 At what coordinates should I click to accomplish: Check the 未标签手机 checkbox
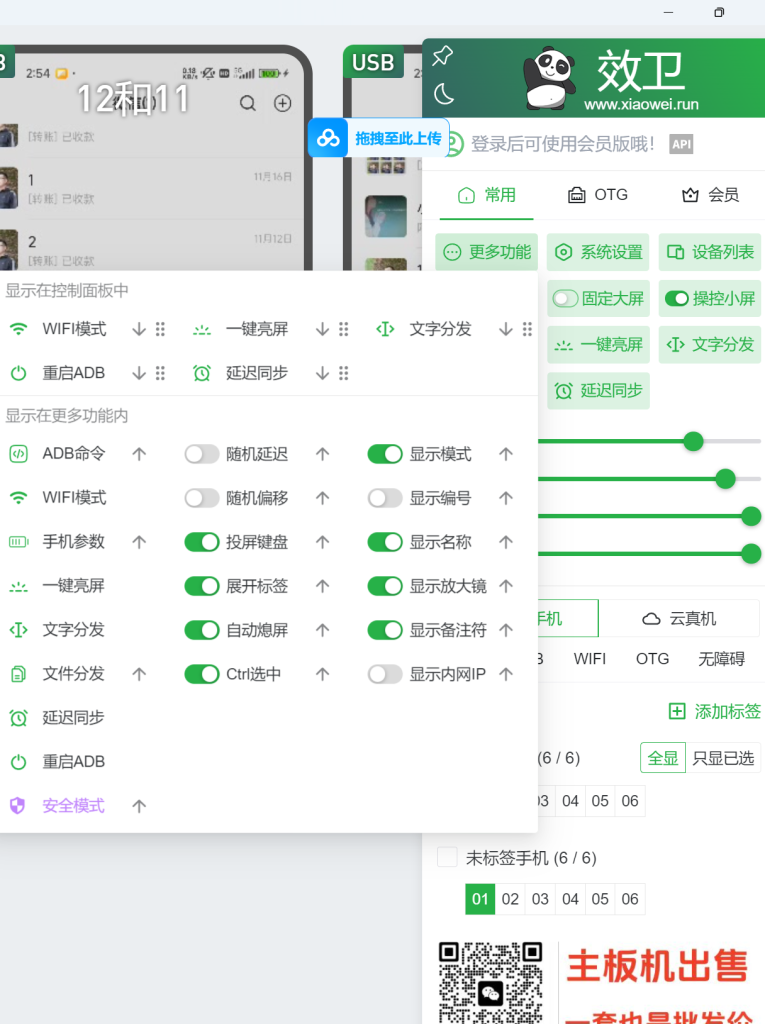click(x=447, y=857)
